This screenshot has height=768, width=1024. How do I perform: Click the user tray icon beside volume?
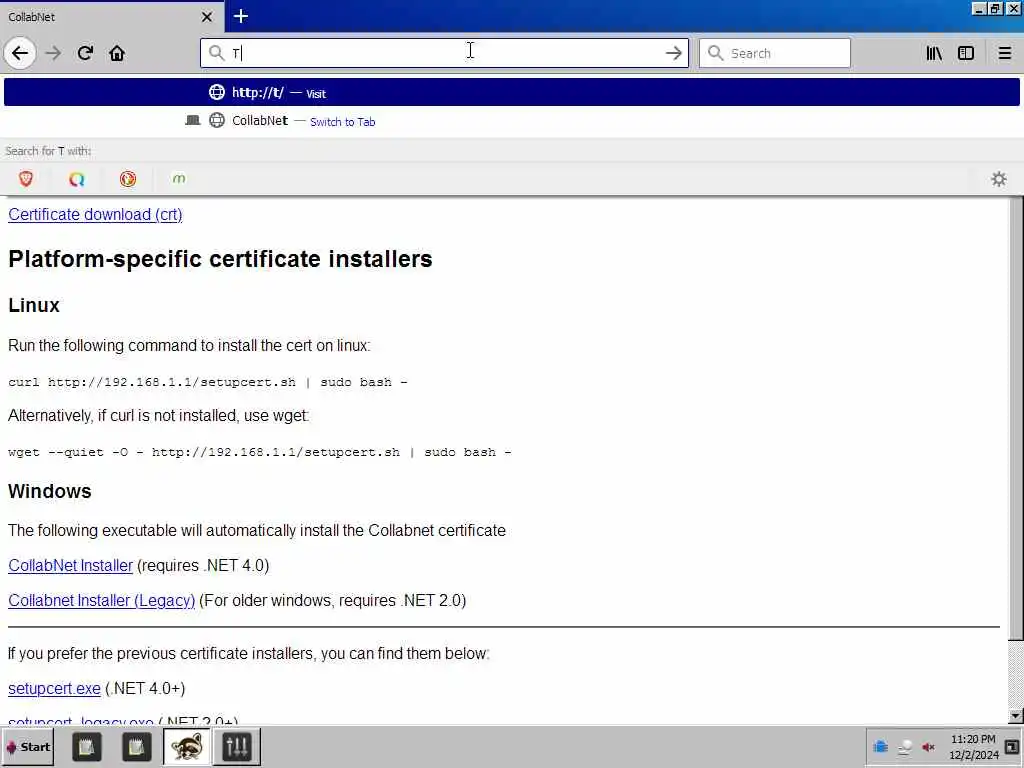(x=904, y=747)
